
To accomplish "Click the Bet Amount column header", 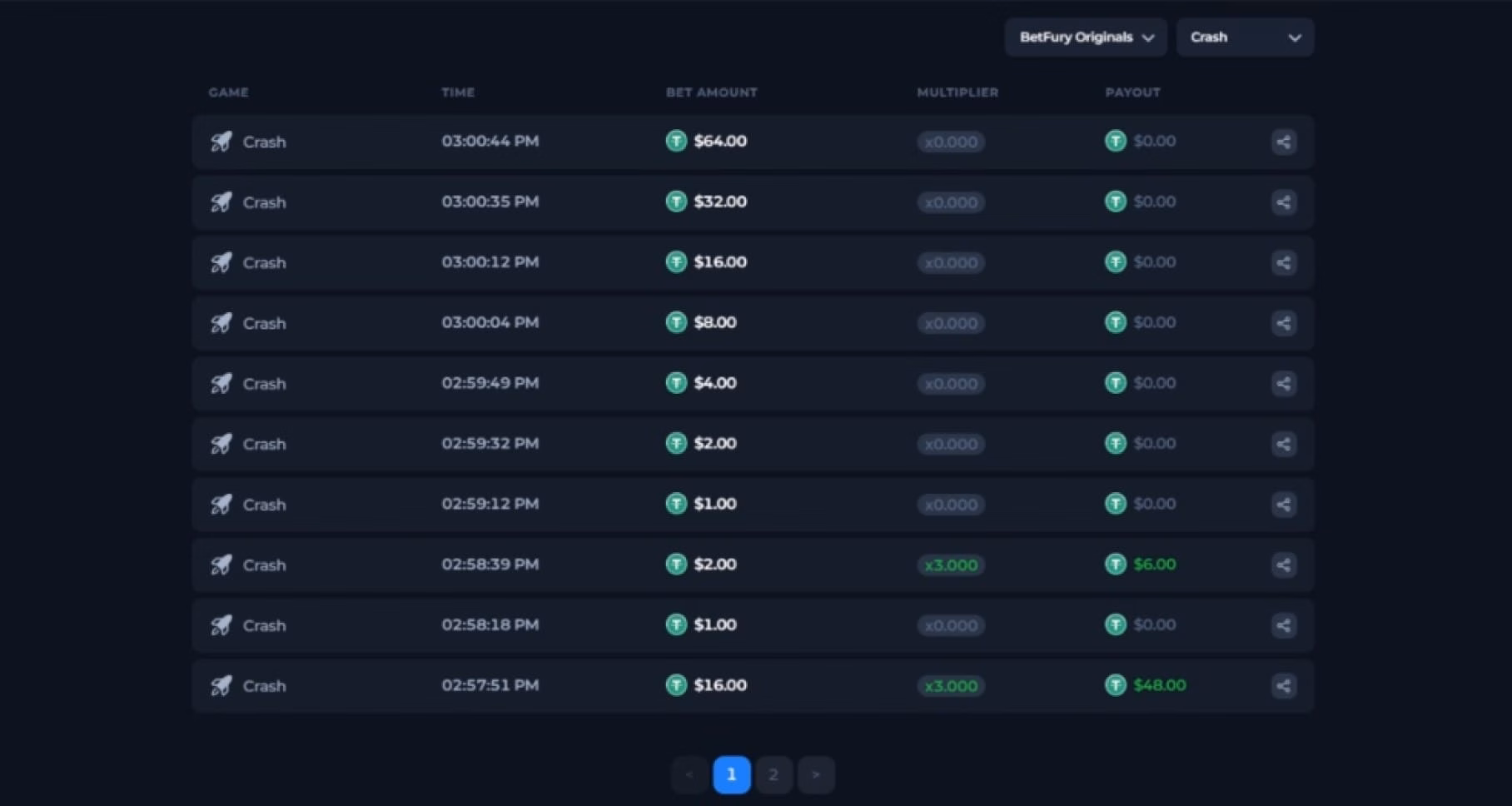I will coord(711,92).
